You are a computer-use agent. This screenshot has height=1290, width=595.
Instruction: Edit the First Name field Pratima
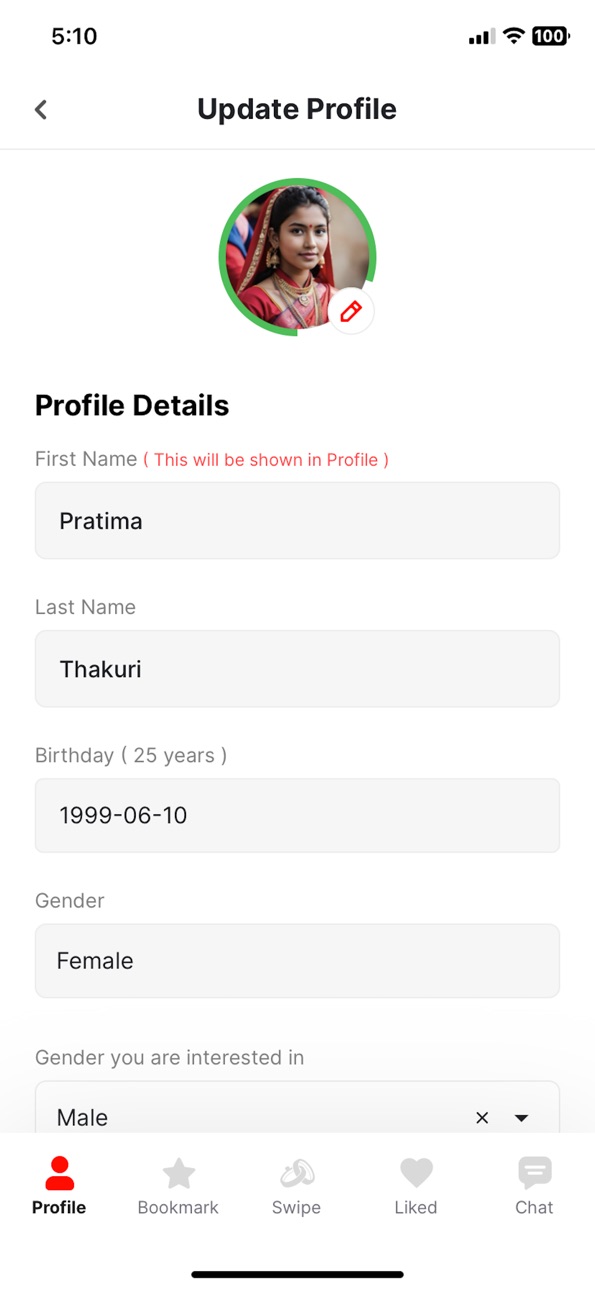[x=297, y=521]
